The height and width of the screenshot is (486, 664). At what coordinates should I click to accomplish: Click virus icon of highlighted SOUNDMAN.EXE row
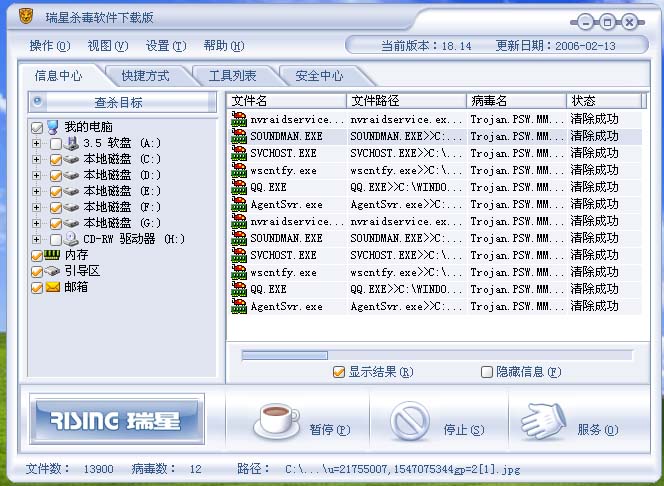tap(239, 136)
